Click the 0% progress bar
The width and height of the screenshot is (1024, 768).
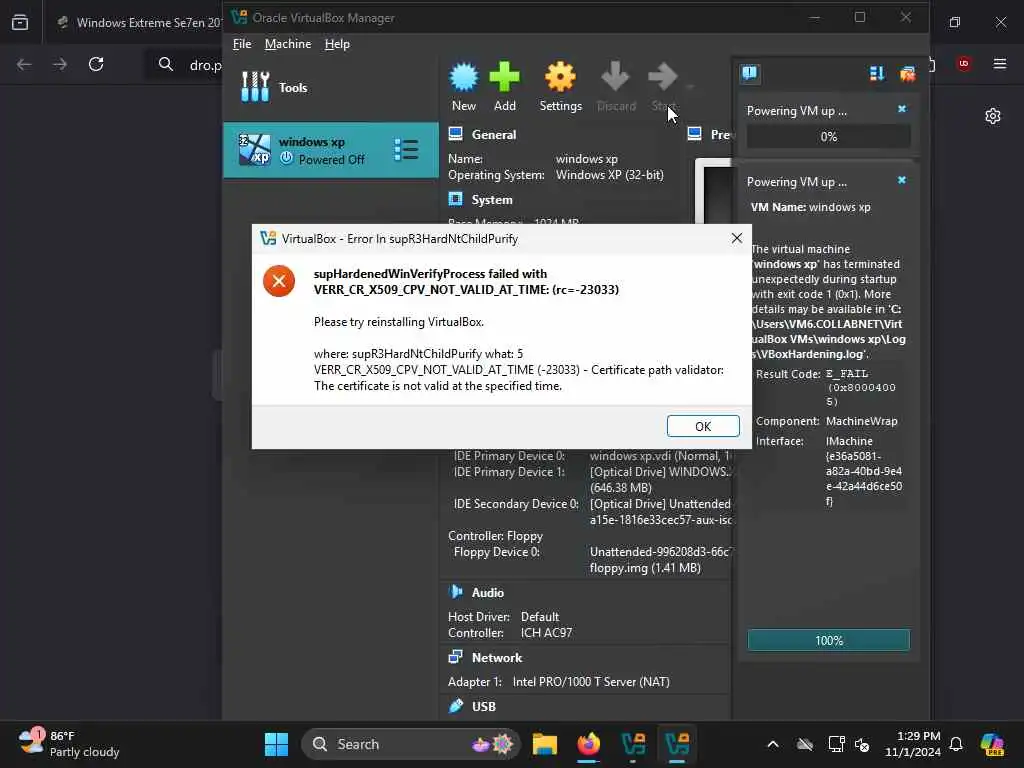829,136
